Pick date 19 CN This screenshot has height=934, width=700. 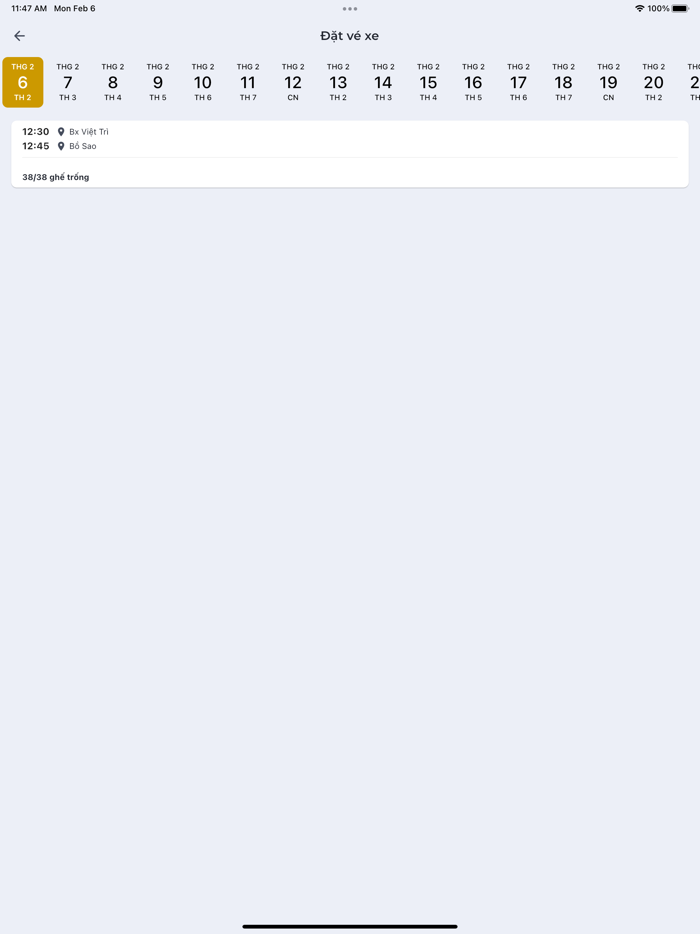[x=608, y=82]
